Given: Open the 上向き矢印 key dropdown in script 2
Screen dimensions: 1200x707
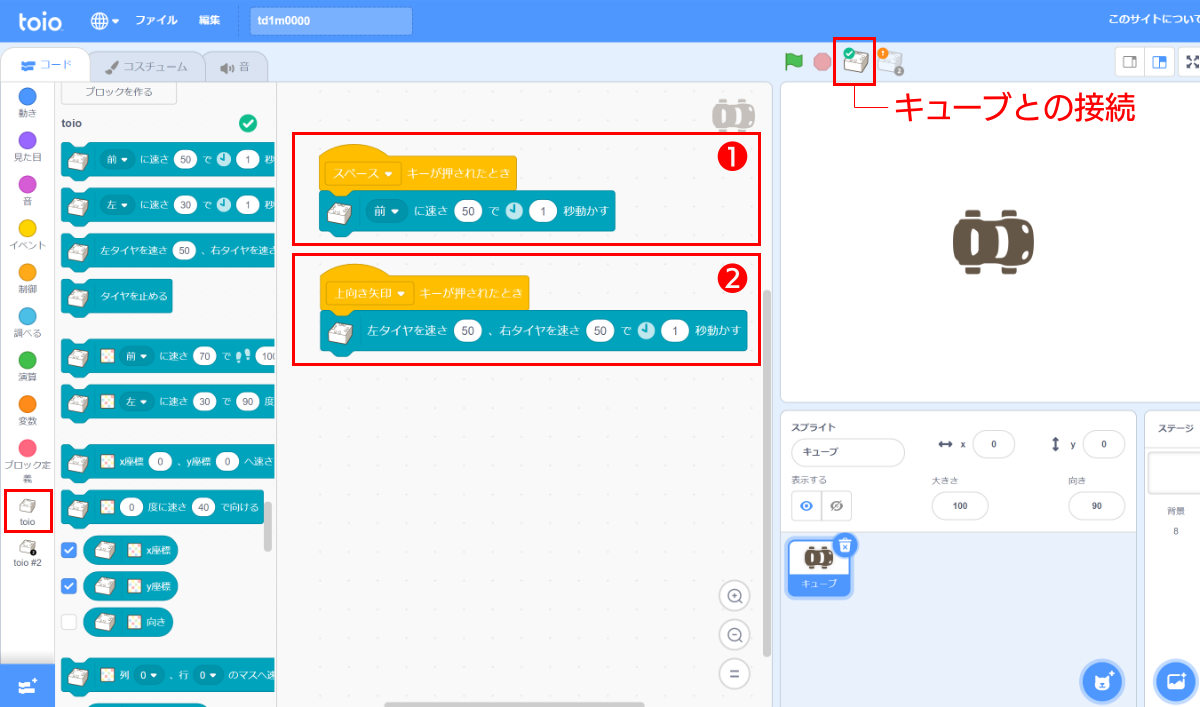Looking at the screenshot, I should point(368,293).
